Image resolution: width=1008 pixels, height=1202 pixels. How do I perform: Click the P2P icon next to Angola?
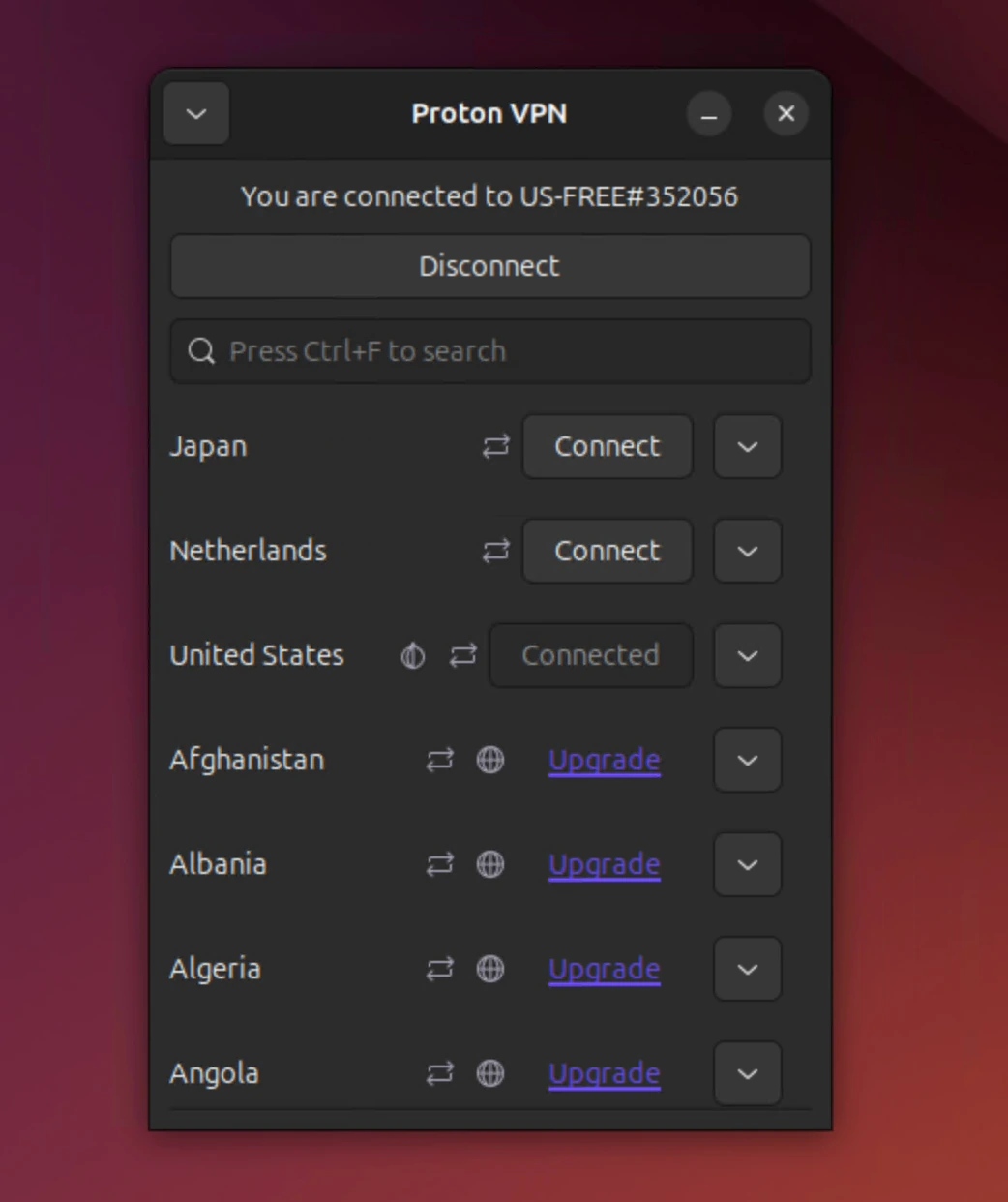pyautogui.click(x=440, y=1073)
